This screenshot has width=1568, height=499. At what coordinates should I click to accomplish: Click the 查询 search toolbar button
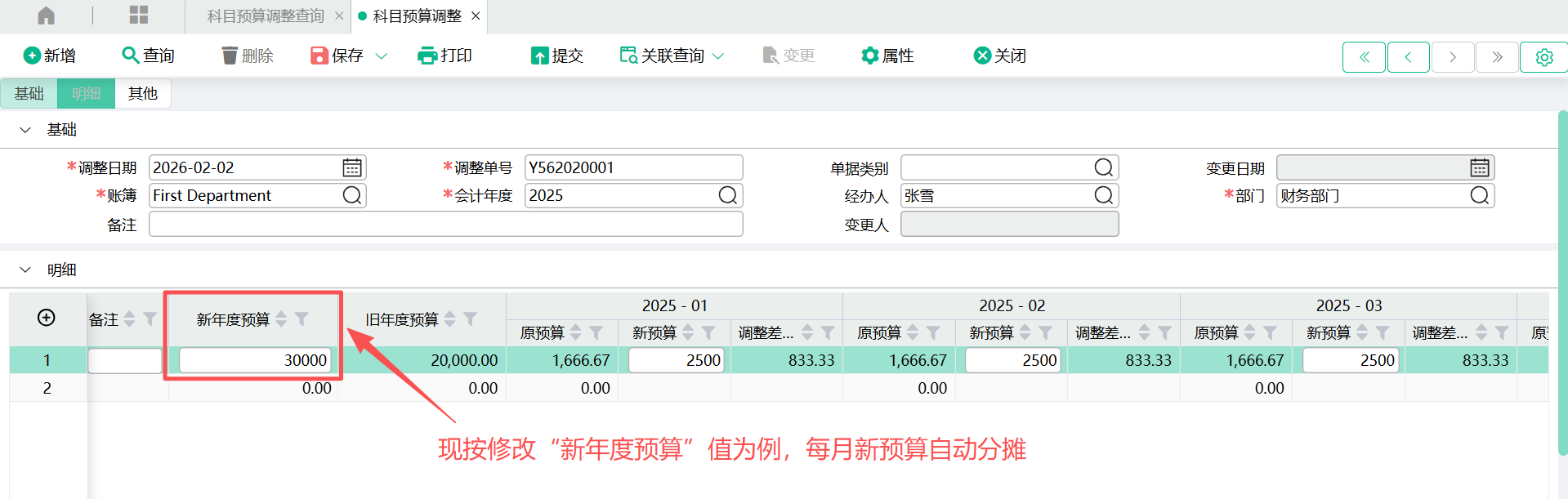[148, 56]
